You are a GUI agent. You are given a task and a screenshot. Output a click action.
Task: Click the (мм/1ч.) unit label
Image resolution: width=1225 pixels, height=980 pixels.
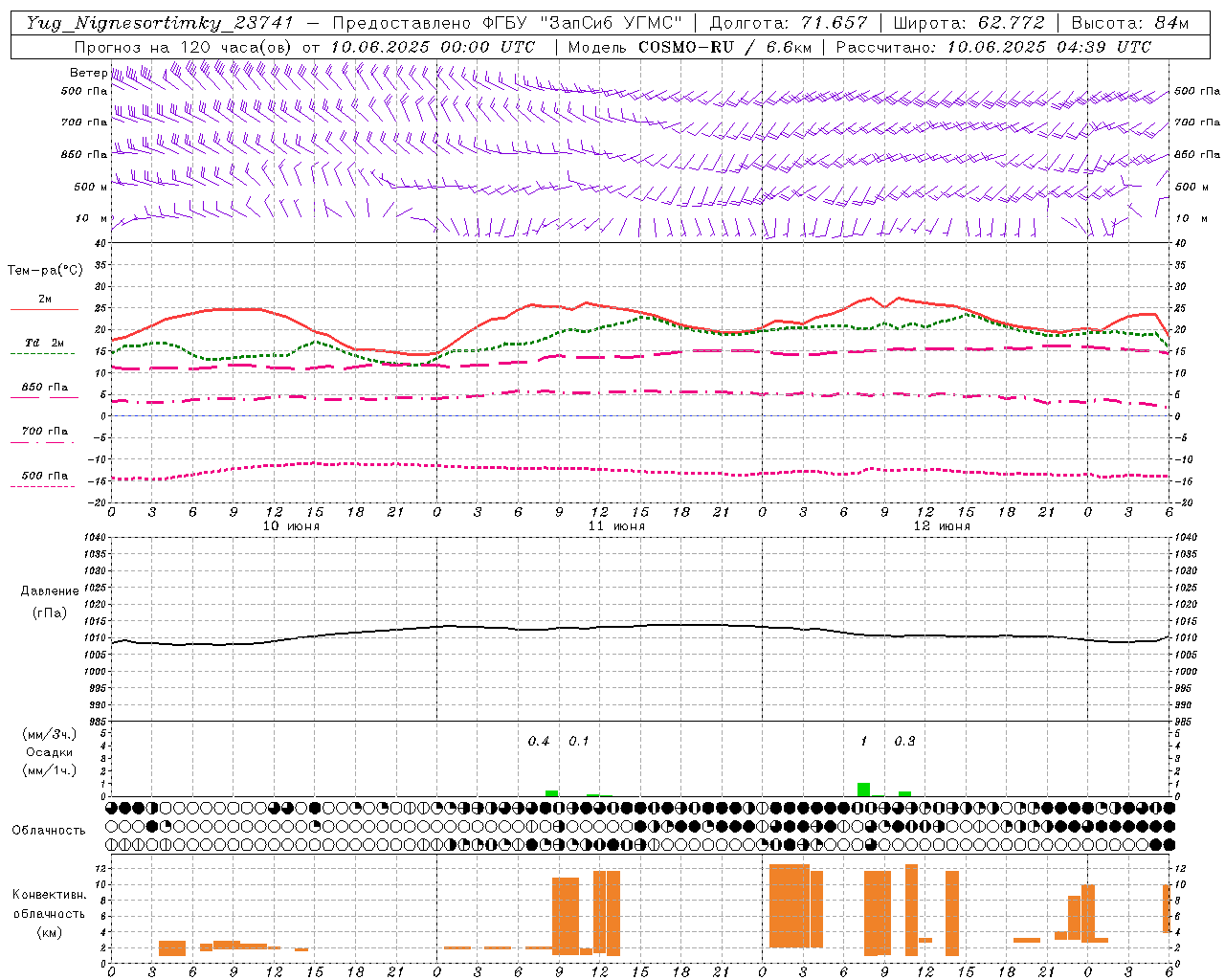pos(49,770)
